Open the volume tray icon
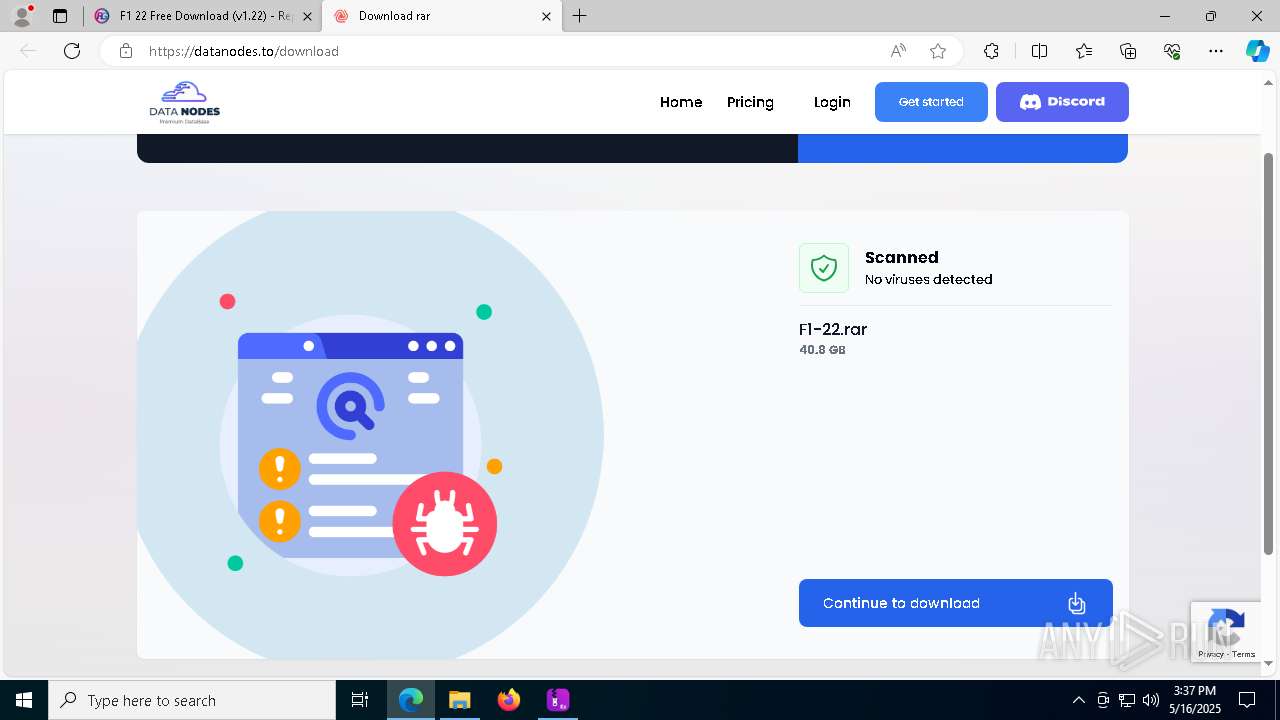The height and width of the screenshot is (720, 1280). [1151, 700]
